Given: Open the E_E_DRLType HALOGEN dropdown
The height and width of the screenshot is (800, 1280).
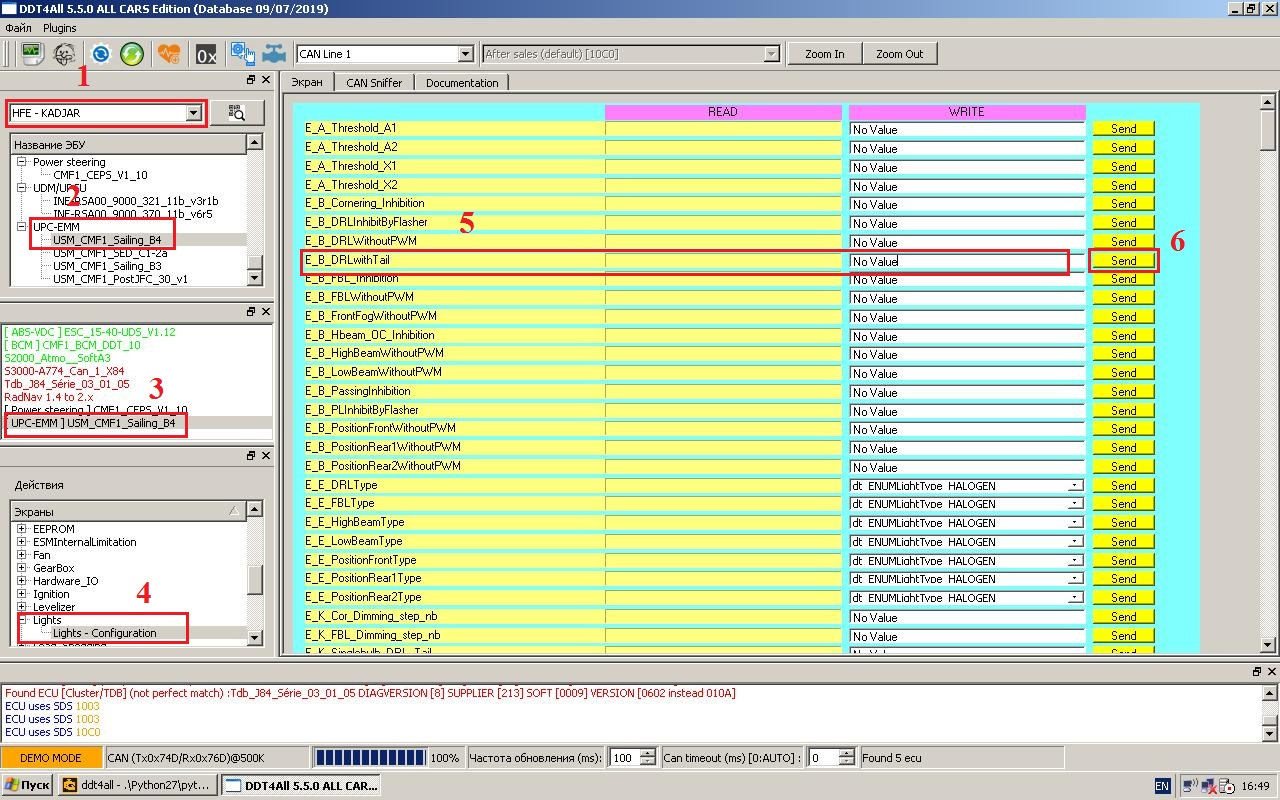Looking at the screenshot, I should tap(1074, 486).
